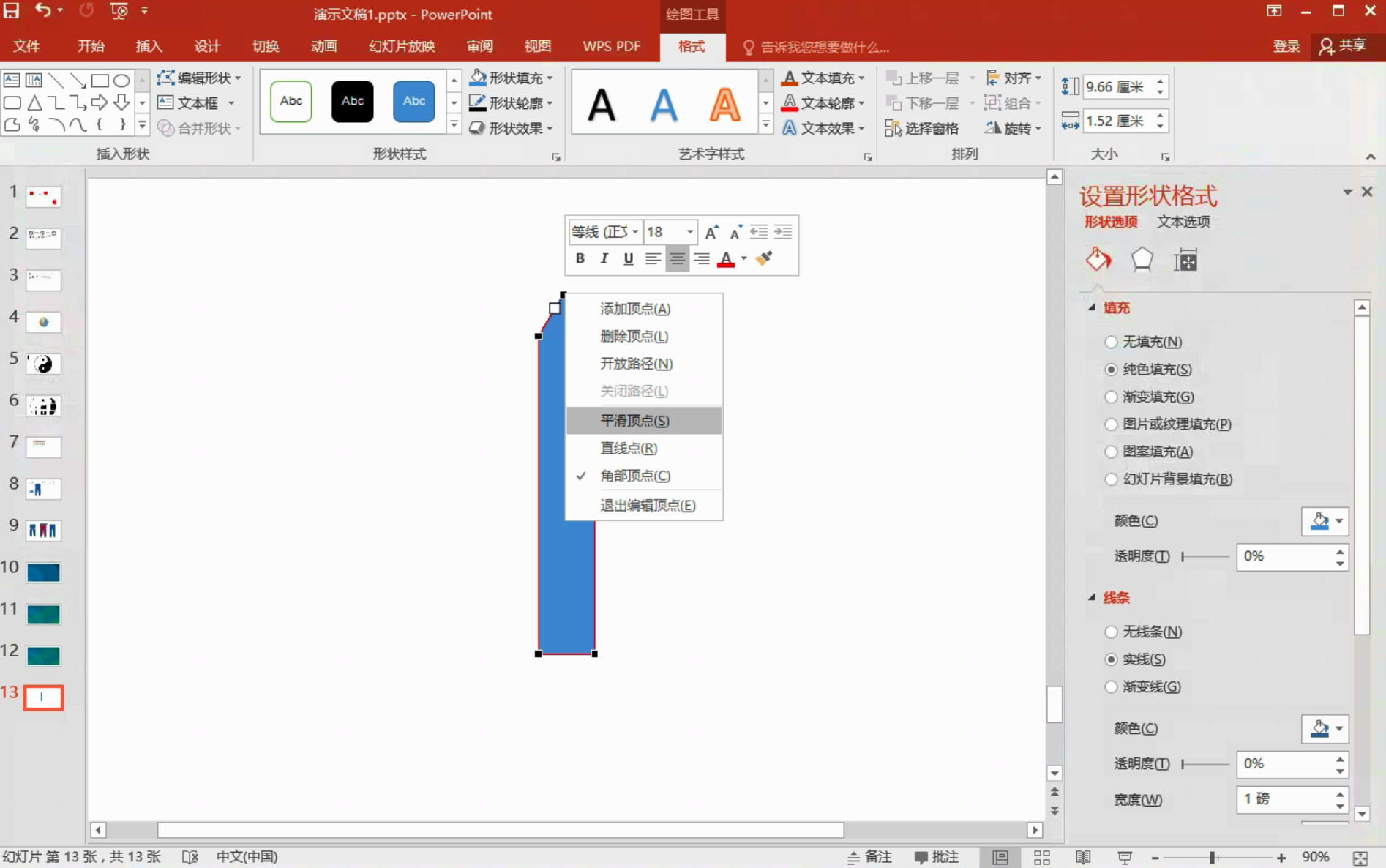
Task: Click Selection Pane button
Action: pos(921,128)
